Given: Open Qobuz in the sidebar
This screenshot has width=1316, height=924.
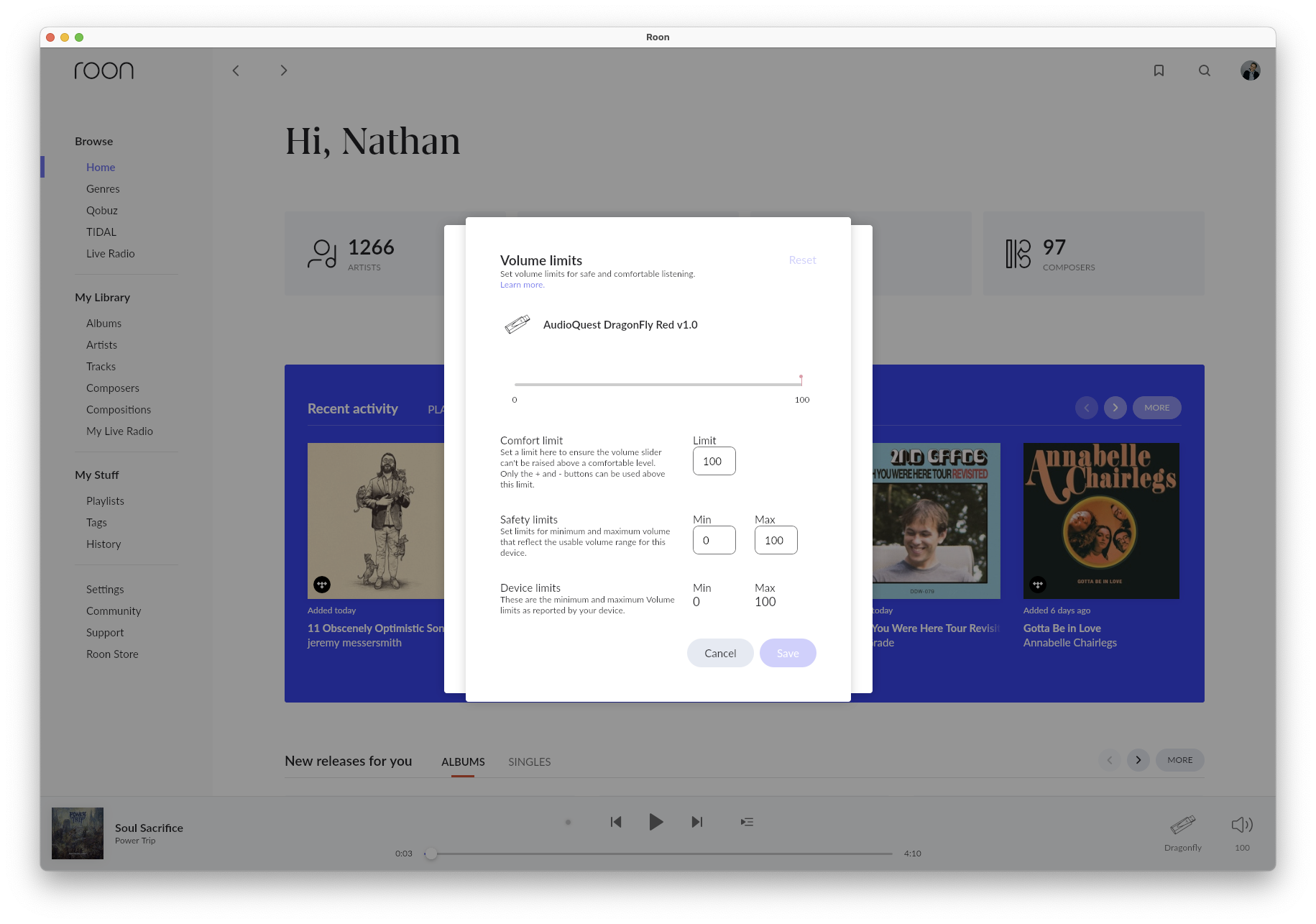Looking at the screenshot, I should click(102, 210).
